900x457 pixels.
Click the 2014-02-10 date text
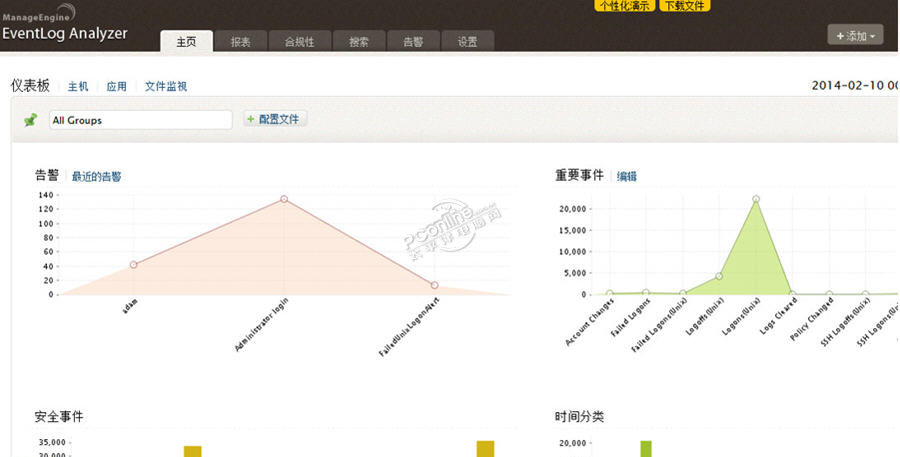[855, 86]
